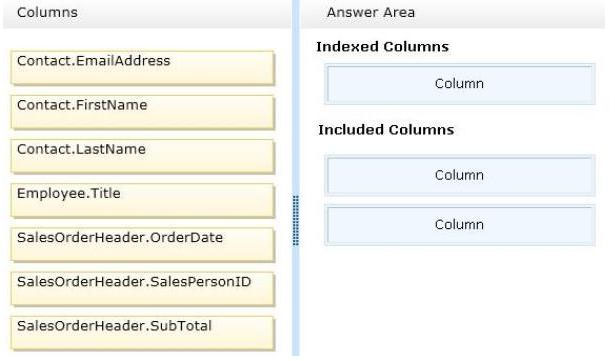
Task: Select the Contact.FirstName column item
Action: pos(142,112)
